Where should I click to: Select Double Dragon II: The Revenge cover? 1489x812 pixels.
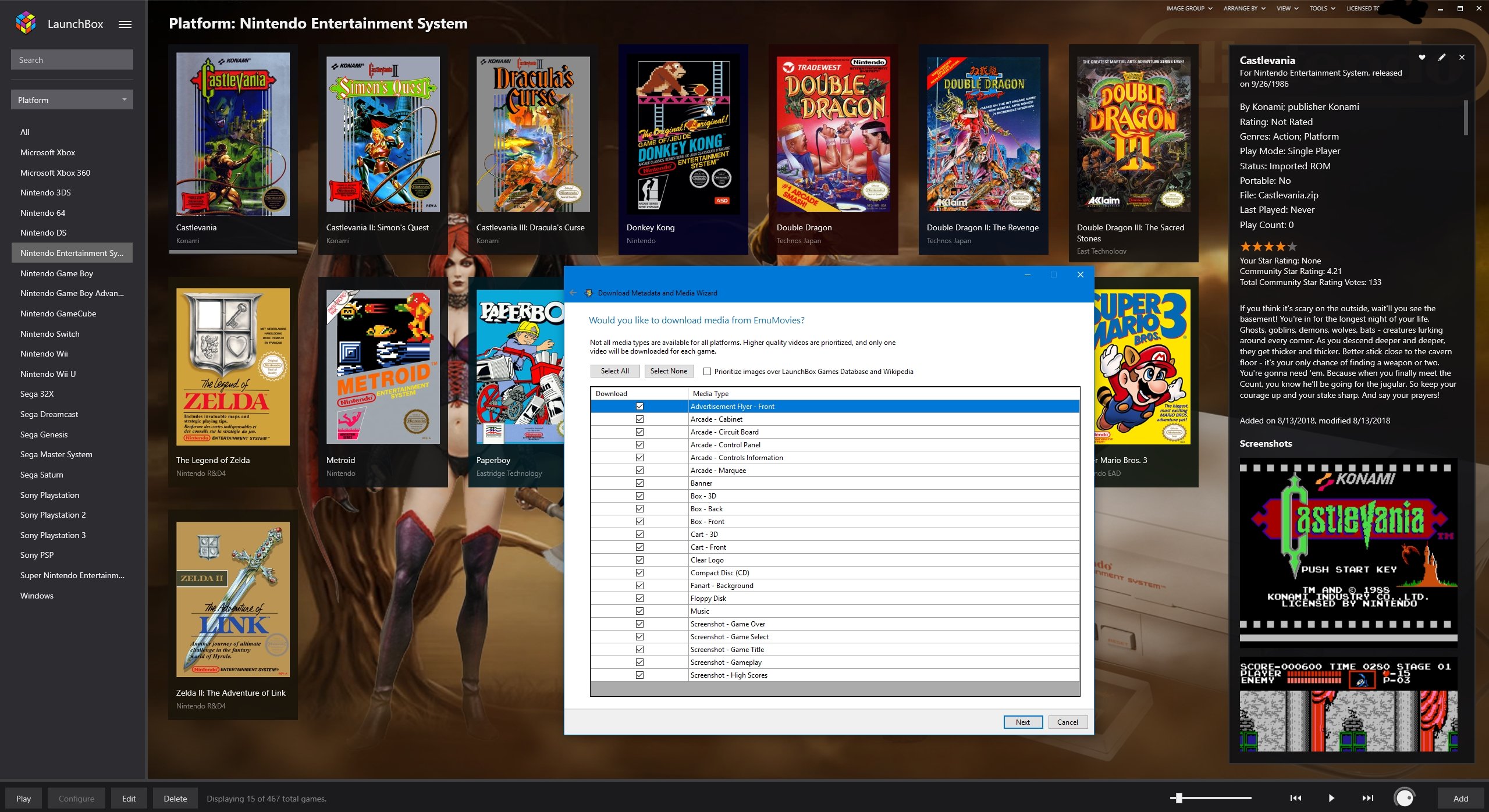pos(983,134)
